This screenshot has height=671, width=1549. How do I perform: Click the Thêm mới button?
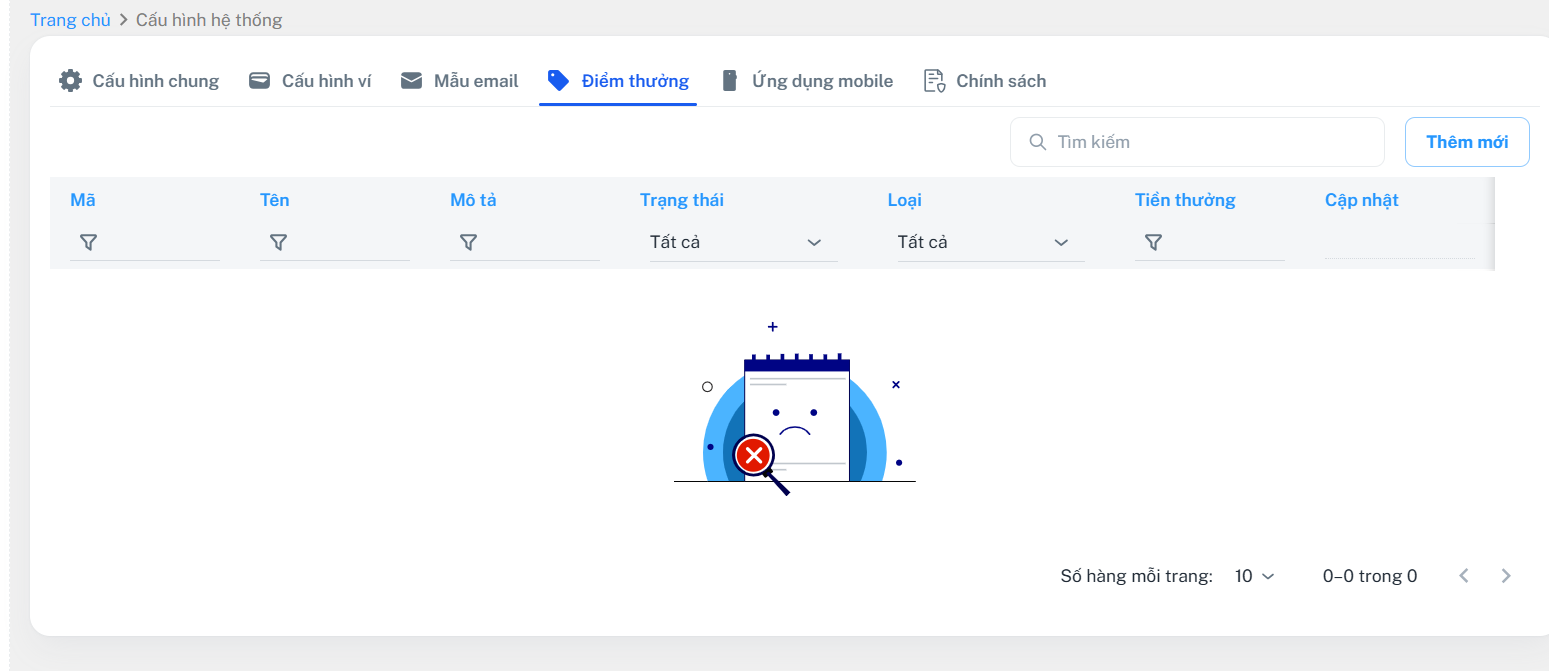click(1466, 142)
